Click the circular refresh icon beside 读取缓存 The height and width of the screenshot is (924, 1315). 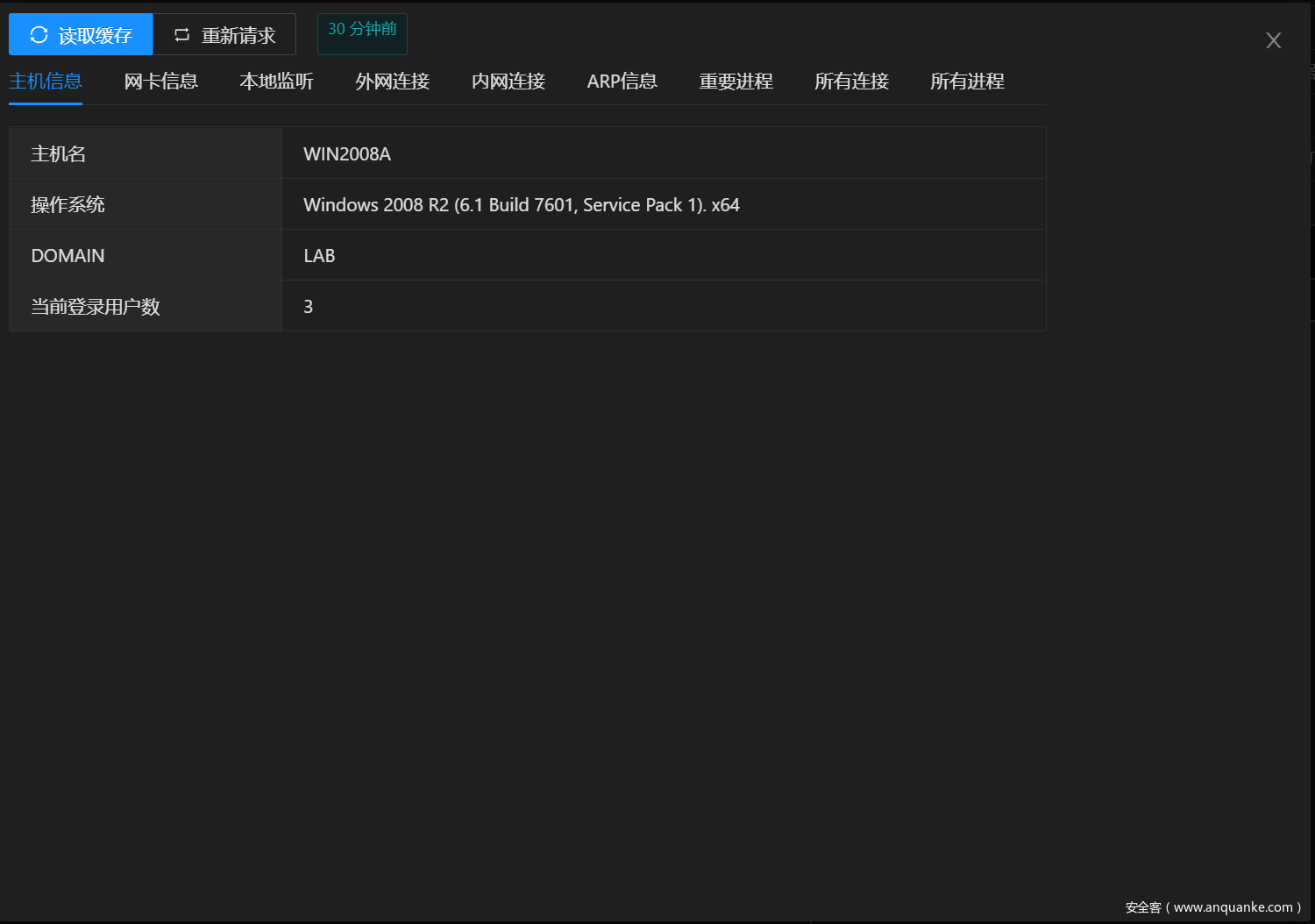[x=39, y=35]
